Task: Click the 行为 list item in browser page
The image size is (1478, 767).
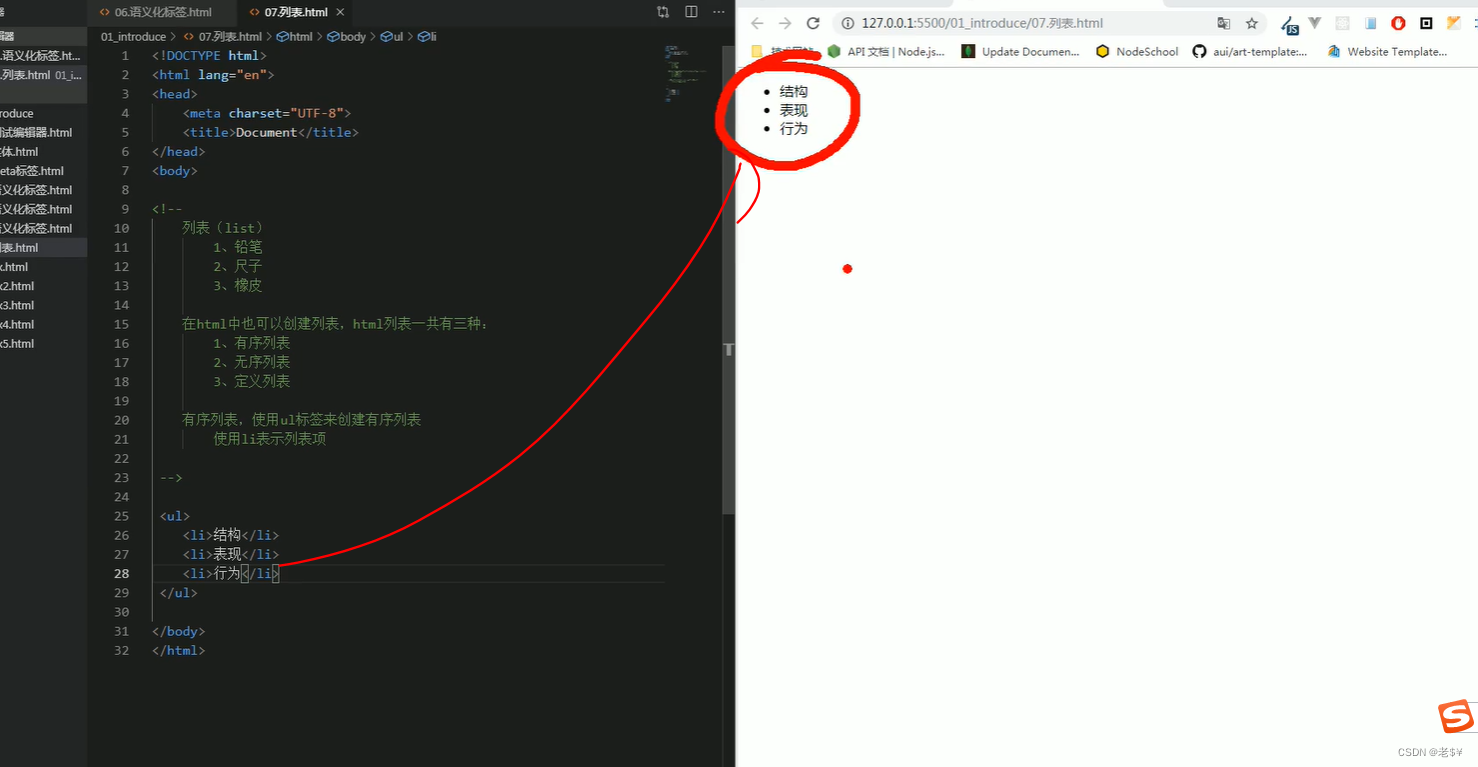Action: 794,129
